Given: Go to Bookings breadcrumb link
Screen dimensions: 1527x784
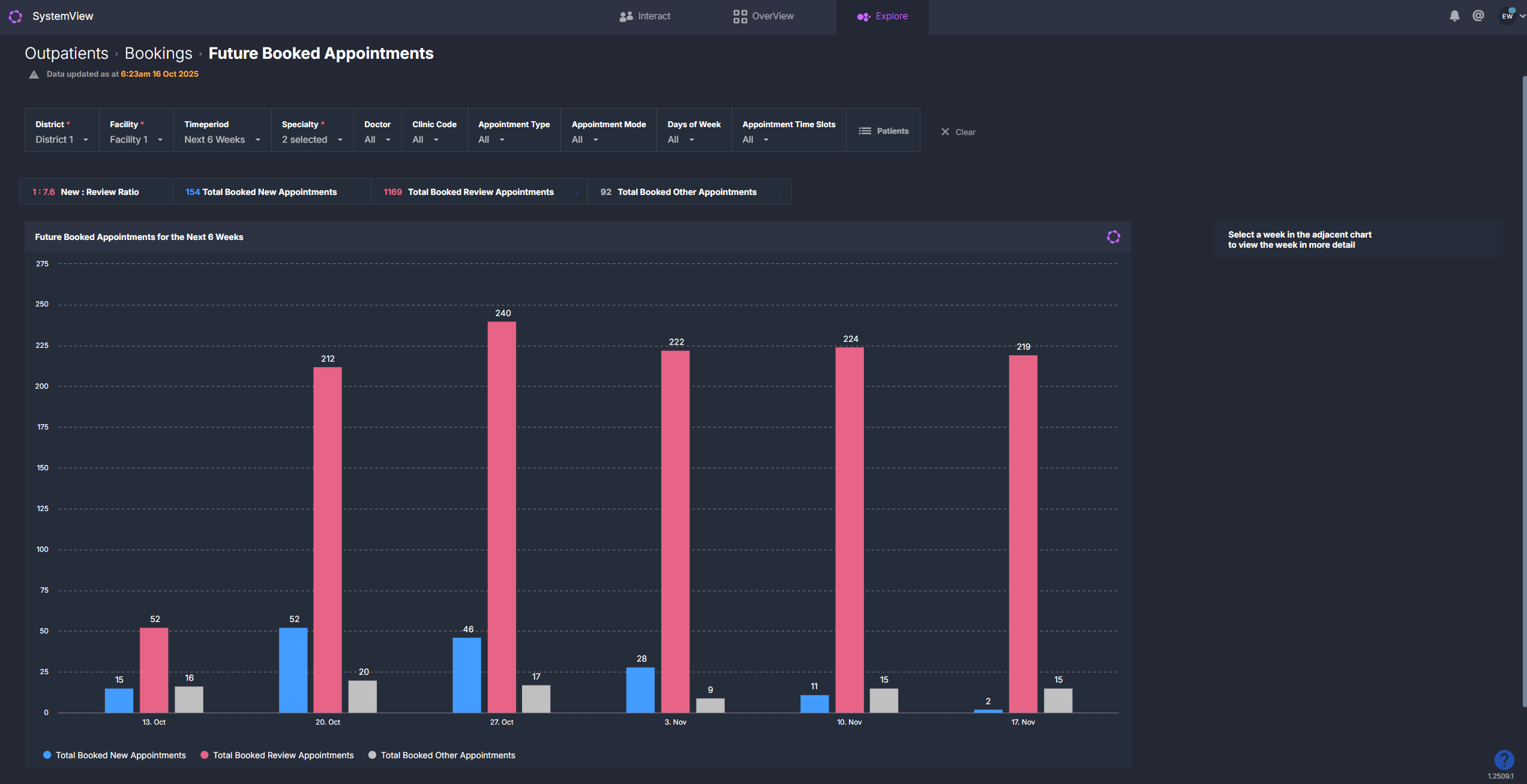Looking at the screenshot, I should (158, 53).
